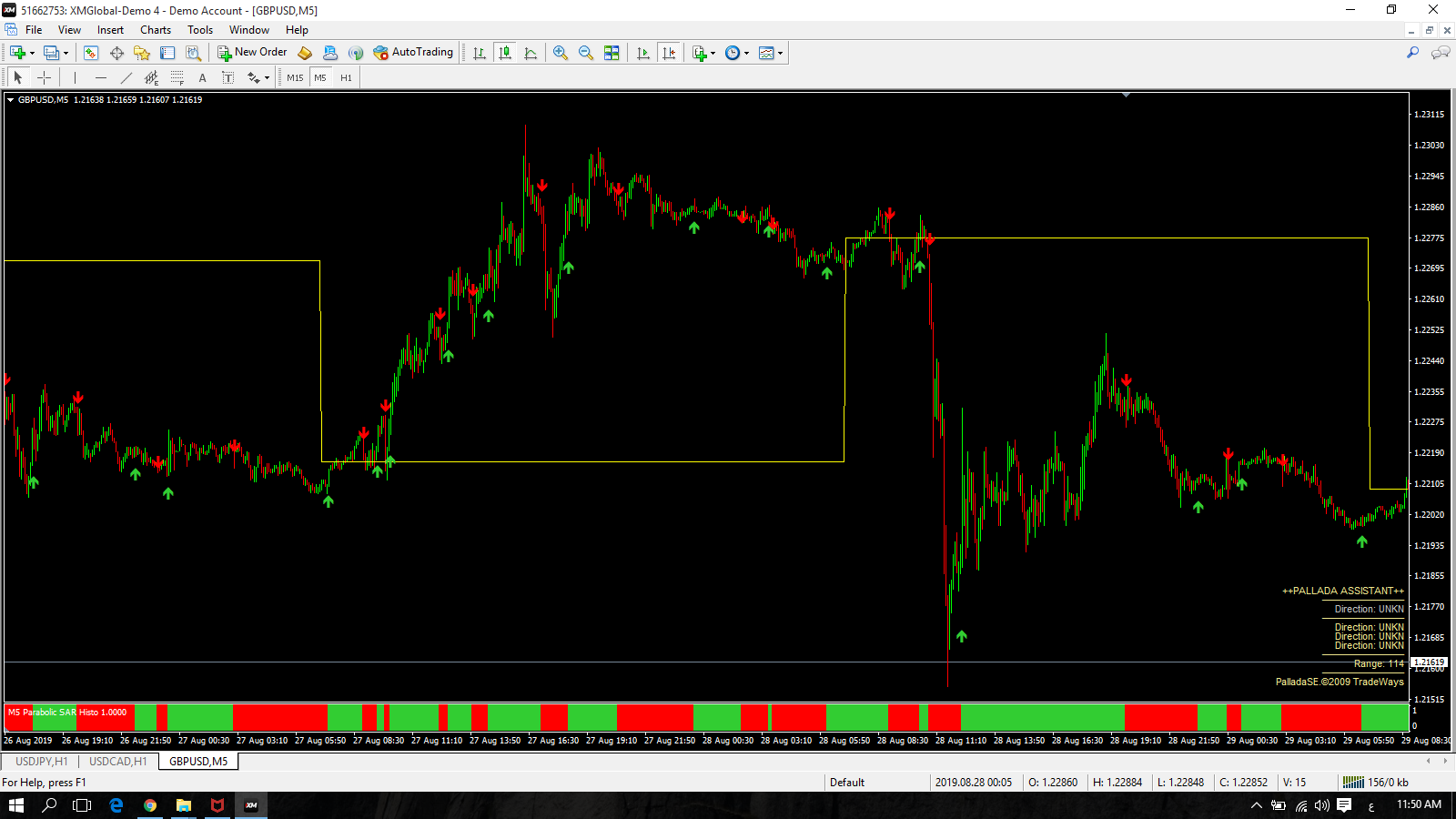
Task: Zoom in on the chart
Action: [561, 53]
